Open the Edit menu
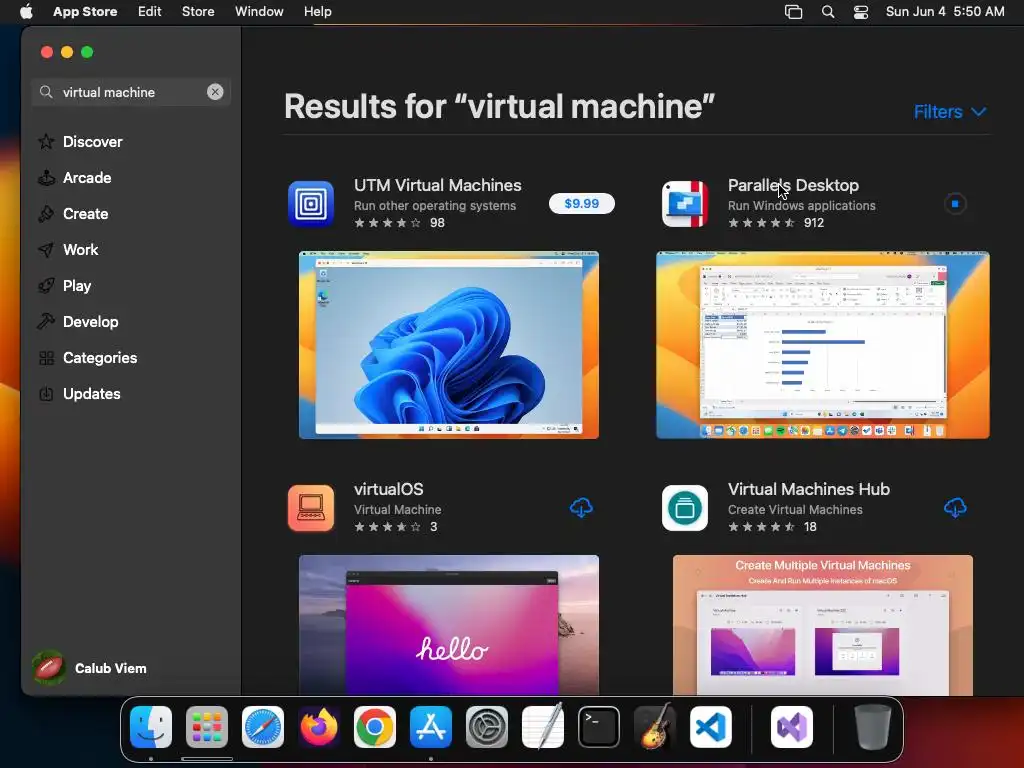1024x768 pixels. point(150,12)
